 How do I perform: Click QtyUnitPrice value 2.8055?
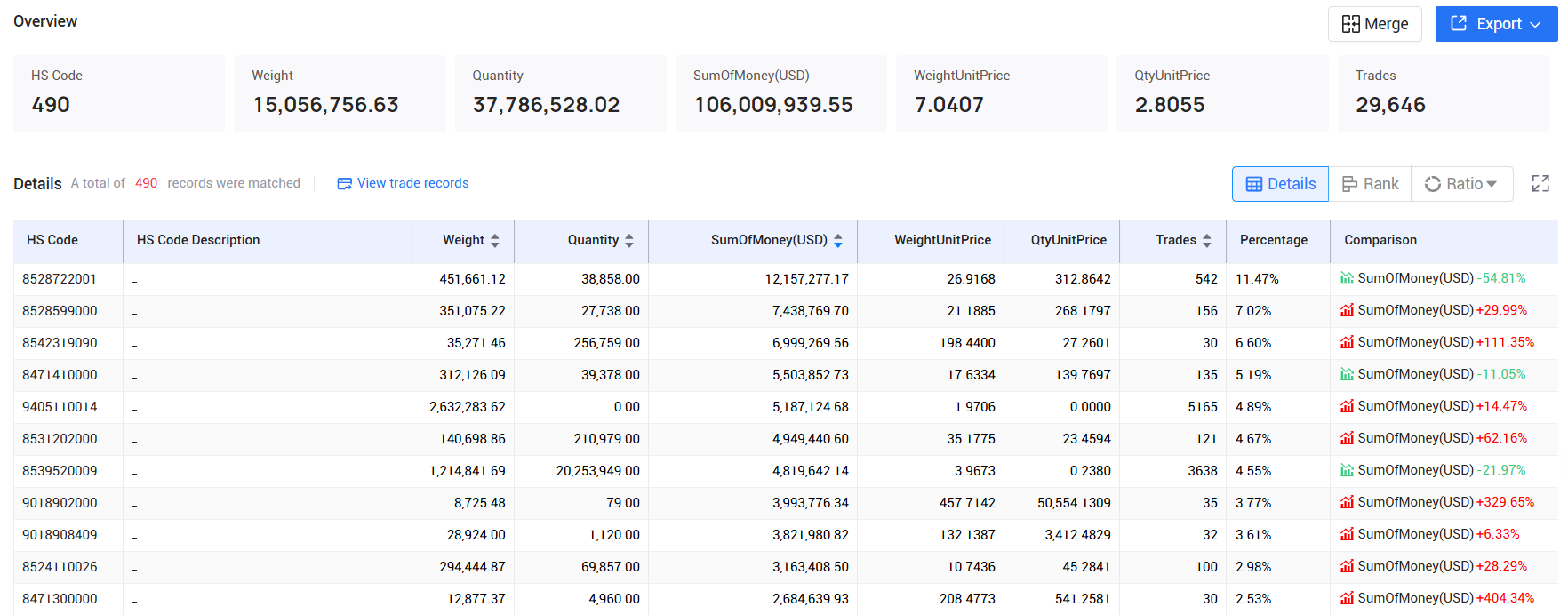1170,105
